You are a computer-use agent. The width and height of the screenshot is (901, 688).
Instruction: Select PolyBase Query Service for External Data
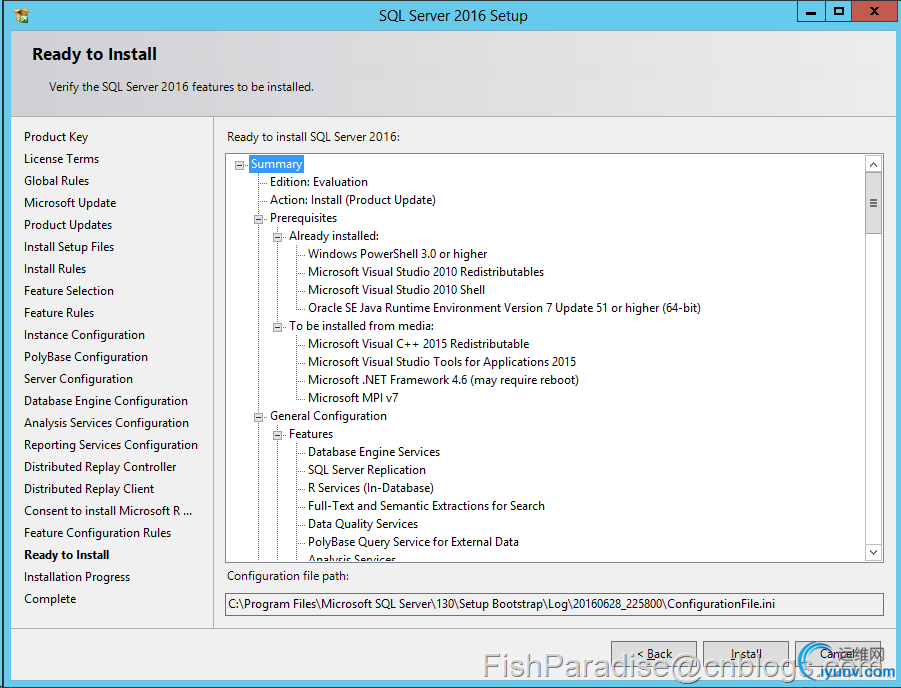(413, 542)
